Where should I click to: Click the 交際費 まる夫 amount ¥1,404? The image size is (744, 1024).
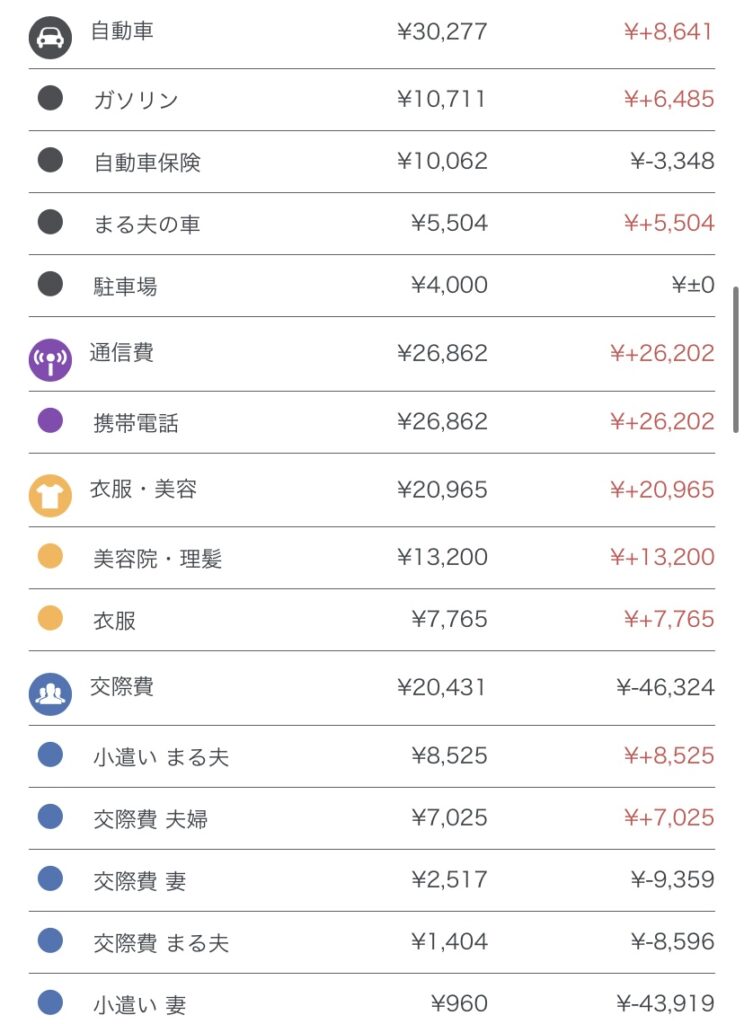(449, 942)
